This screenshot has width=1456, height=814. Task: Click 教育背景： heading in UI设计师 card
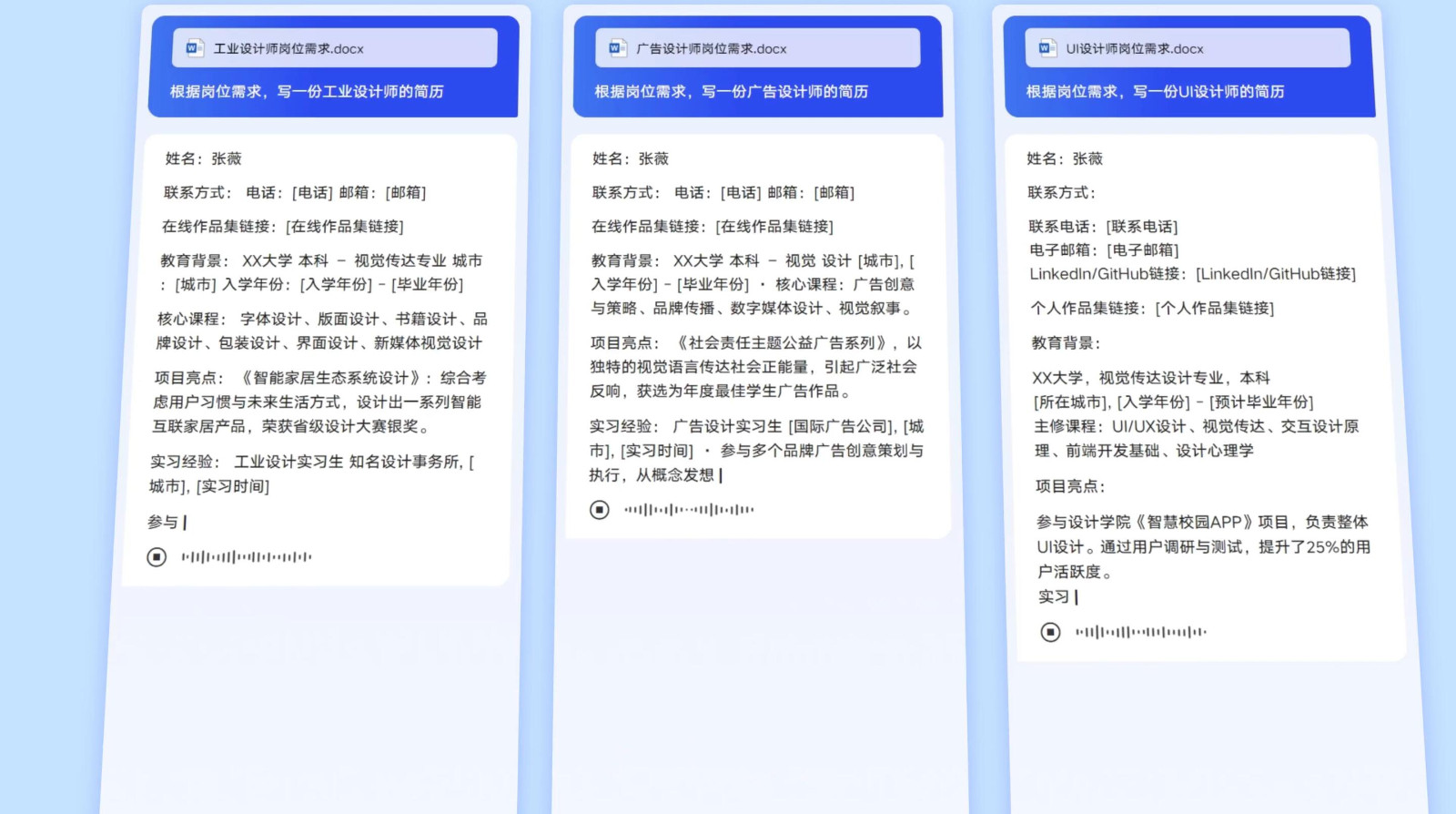1067,342
